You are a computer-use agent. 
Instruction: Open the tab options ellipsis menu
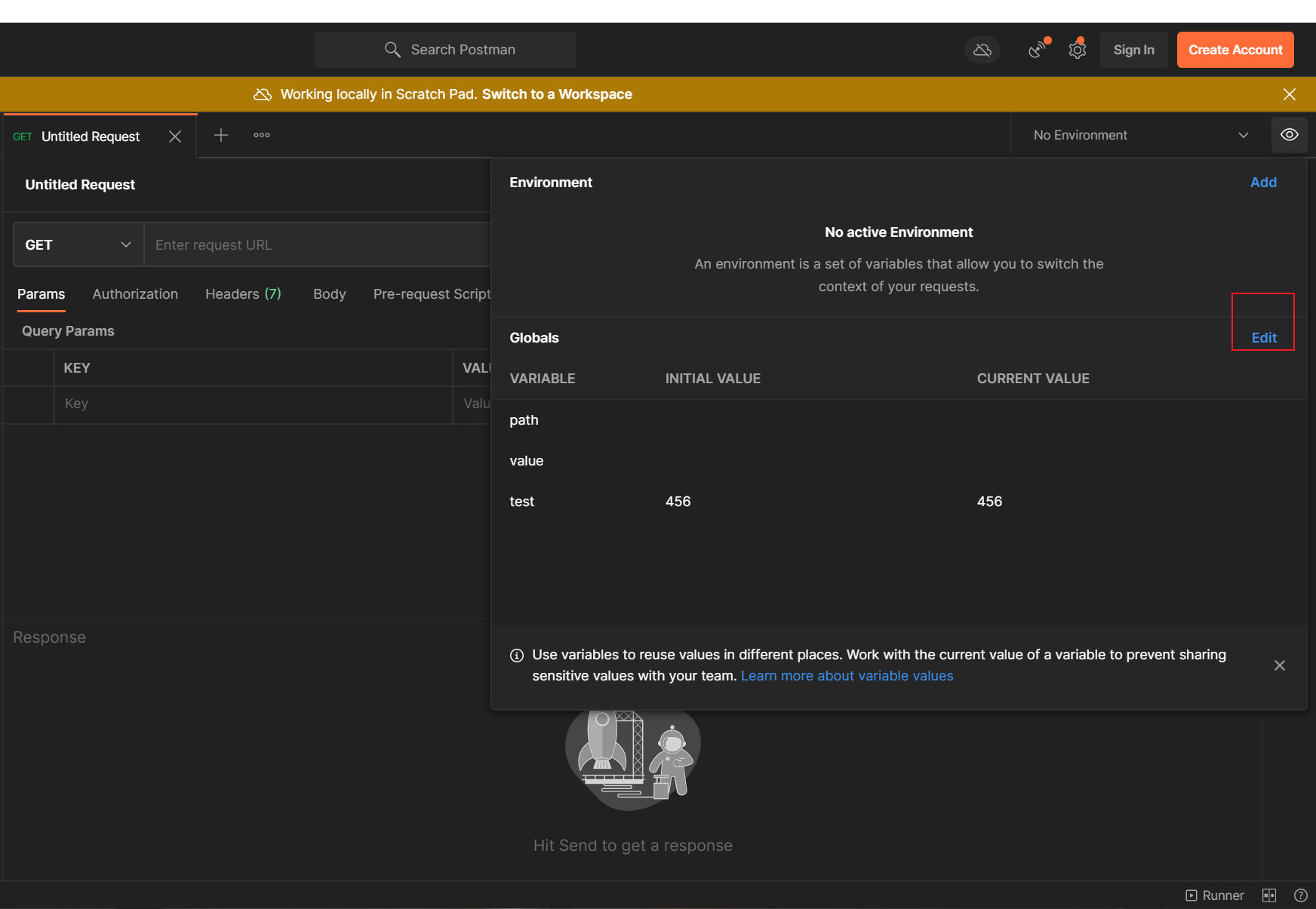(x=262, y=135)
